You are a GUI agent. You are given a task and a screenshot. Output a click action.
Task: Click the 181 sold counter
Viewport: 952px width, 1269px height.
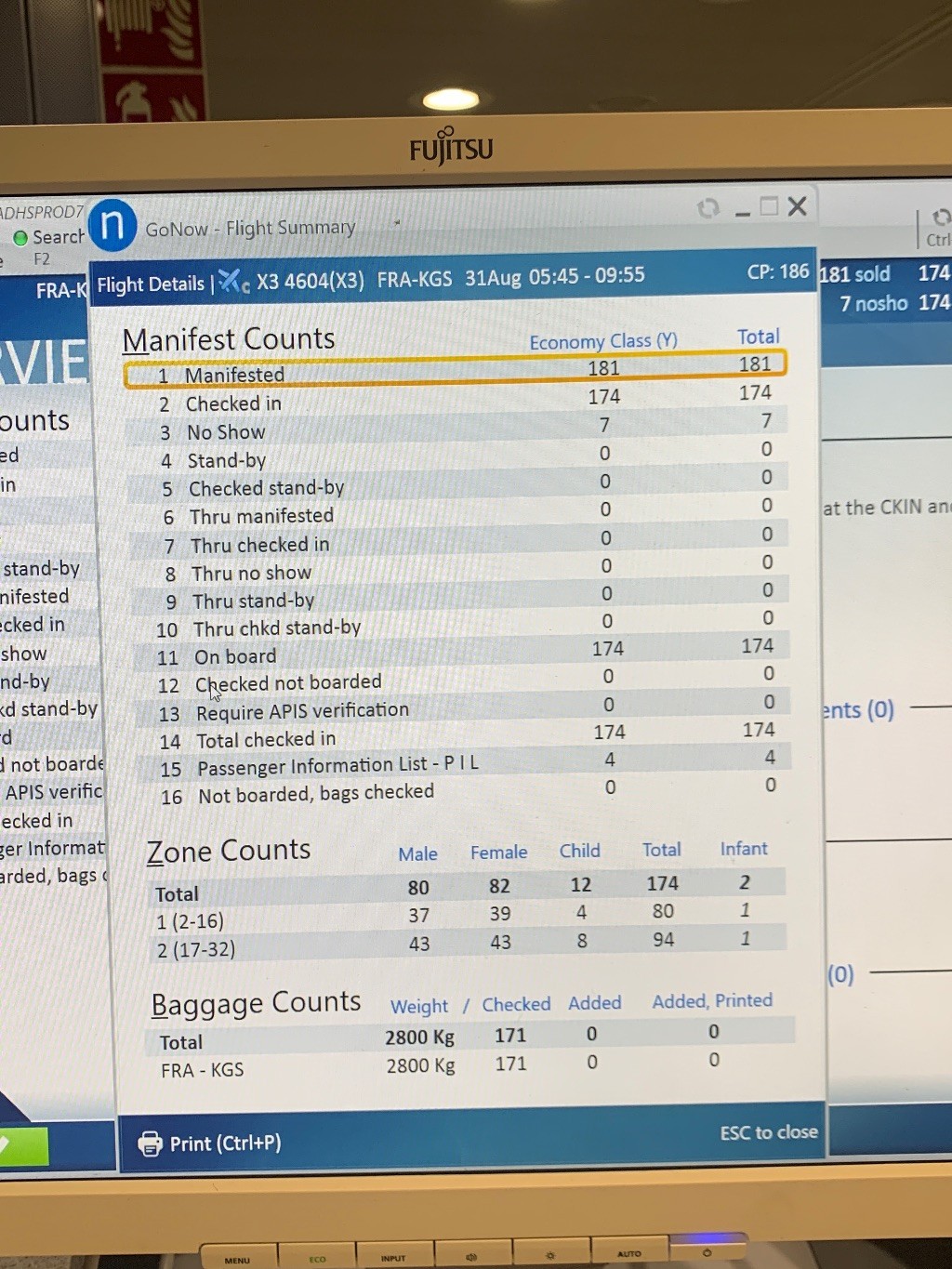854,274
